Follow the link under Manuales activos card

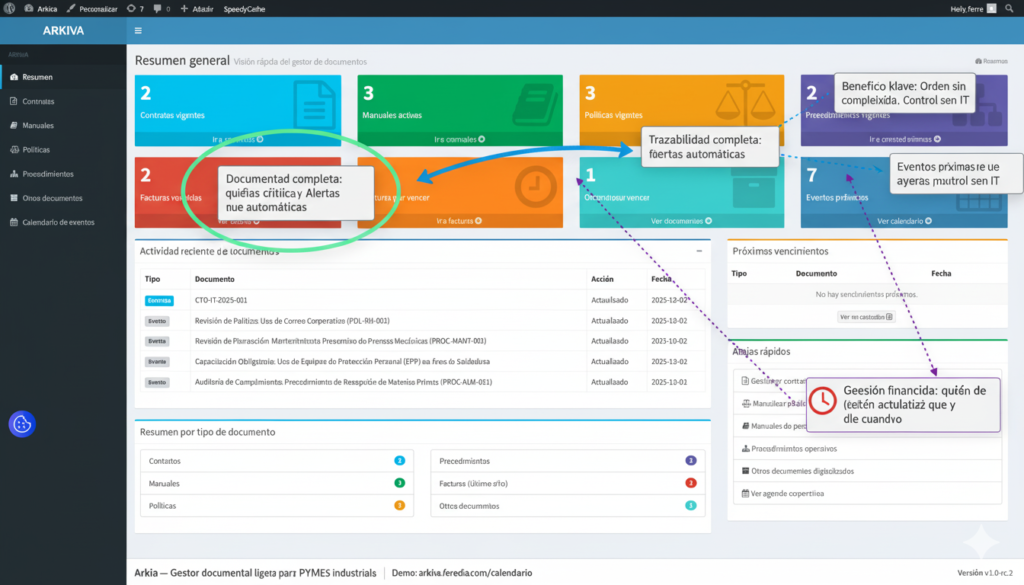pyautogui.click(x=460, y=139)
